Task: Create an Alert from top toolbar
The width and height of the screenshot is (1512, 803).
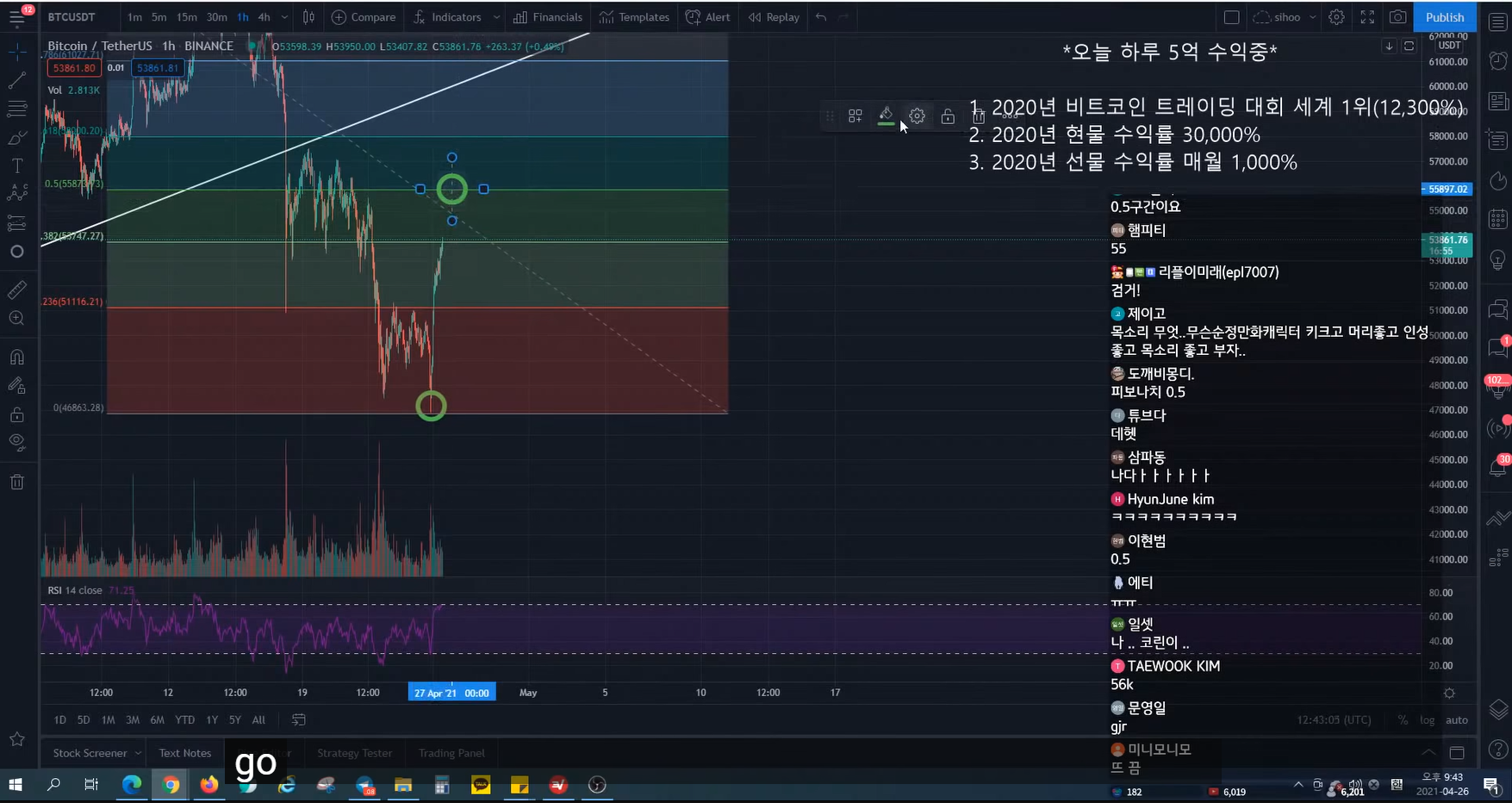Action: [707, 17]
